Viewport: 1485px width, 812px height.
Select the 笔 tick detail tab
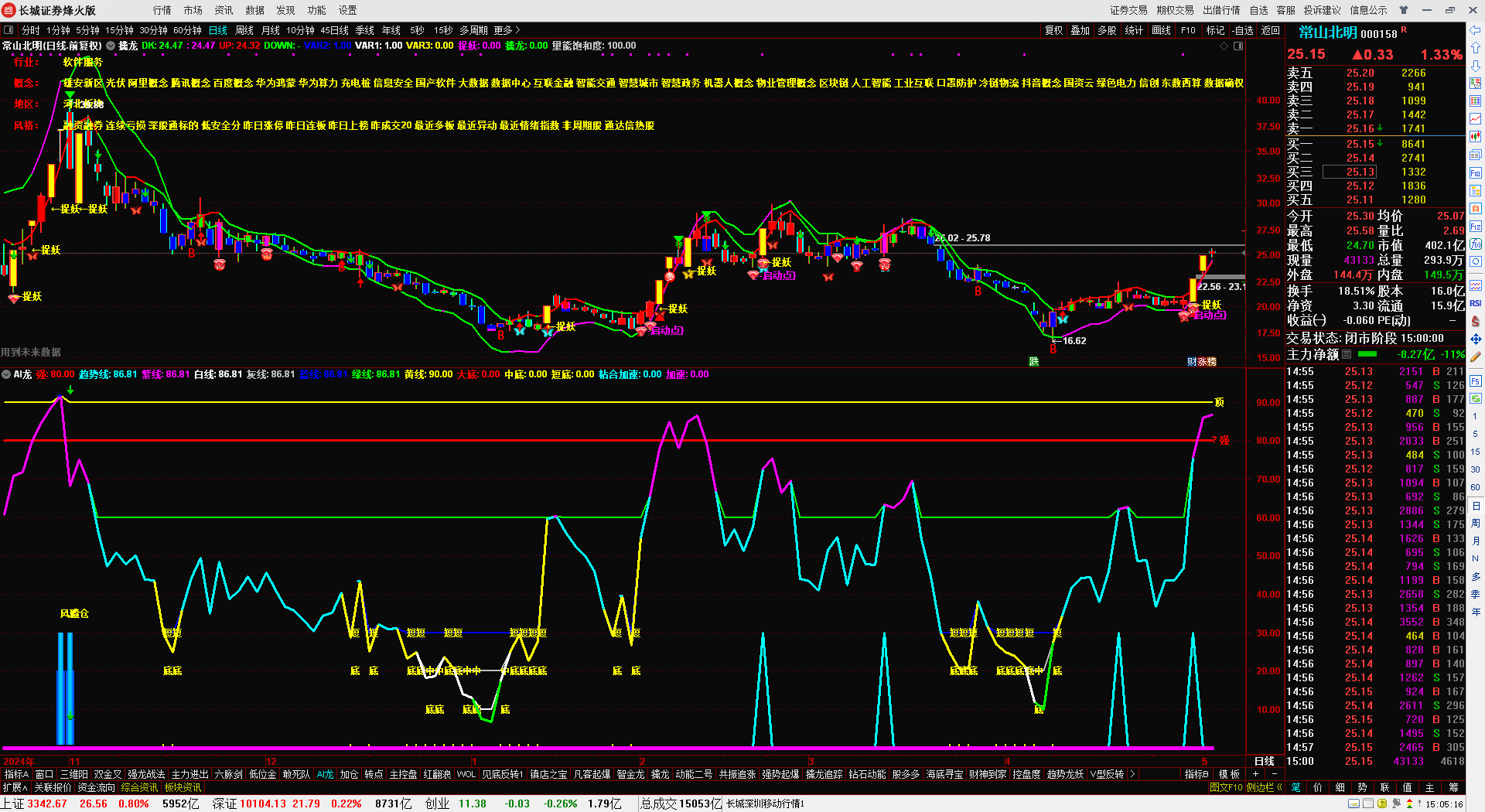point(1296,787)
